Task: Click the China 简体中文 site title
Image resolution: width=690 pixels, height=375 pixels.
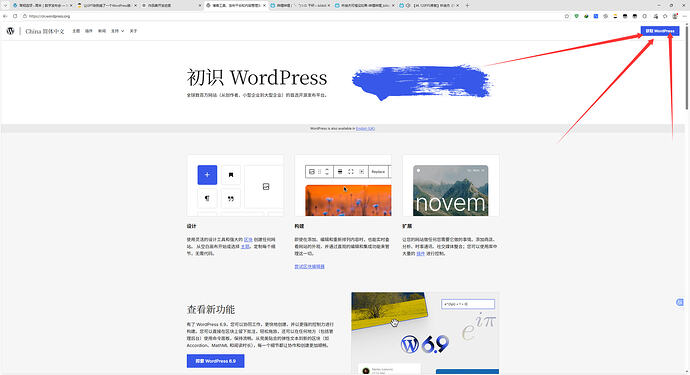Action: tap(45, 31)
